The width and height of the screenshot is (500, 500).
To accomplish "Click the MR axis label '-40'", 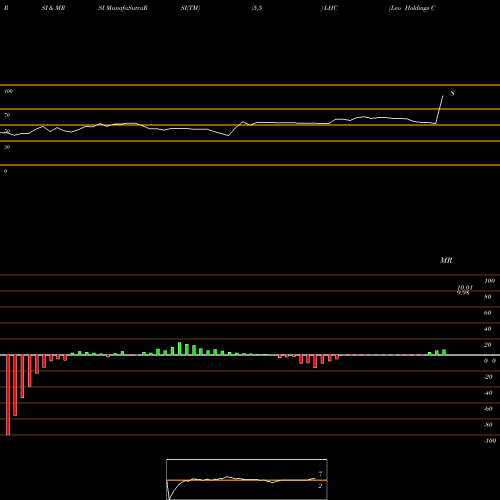I will 488,393.
